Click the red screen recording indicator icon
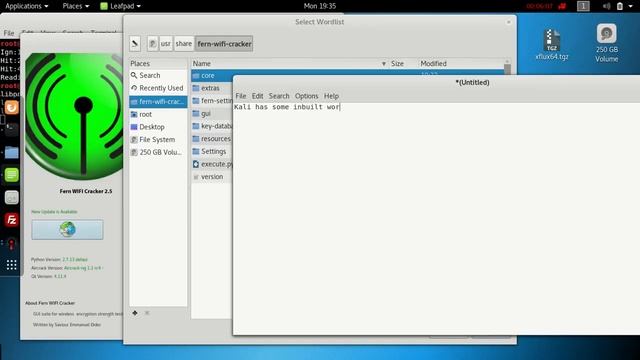The height and width of the screenshot is (360, 640). tap(562, 6)
